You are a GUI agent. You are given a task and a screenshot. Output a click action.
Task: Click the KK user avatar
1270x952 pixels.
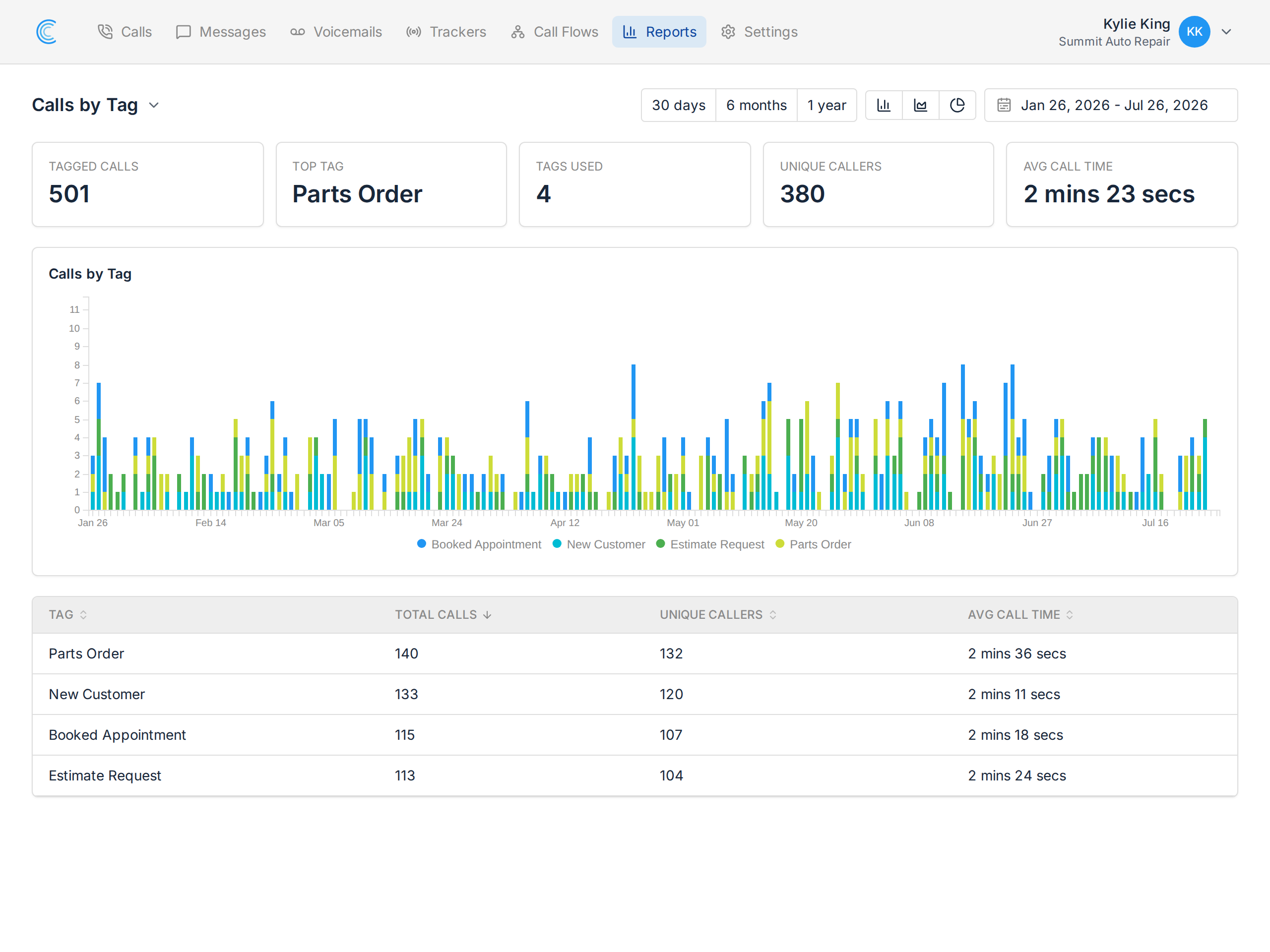coord(1194,32)
